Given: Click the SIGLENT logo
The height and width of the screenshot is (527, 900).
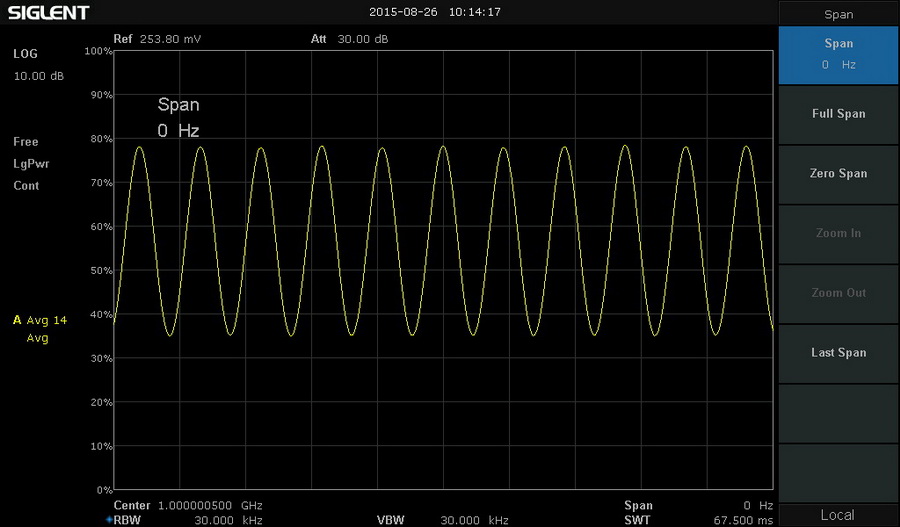Looking at the screenshot, I should pos(48,13).
